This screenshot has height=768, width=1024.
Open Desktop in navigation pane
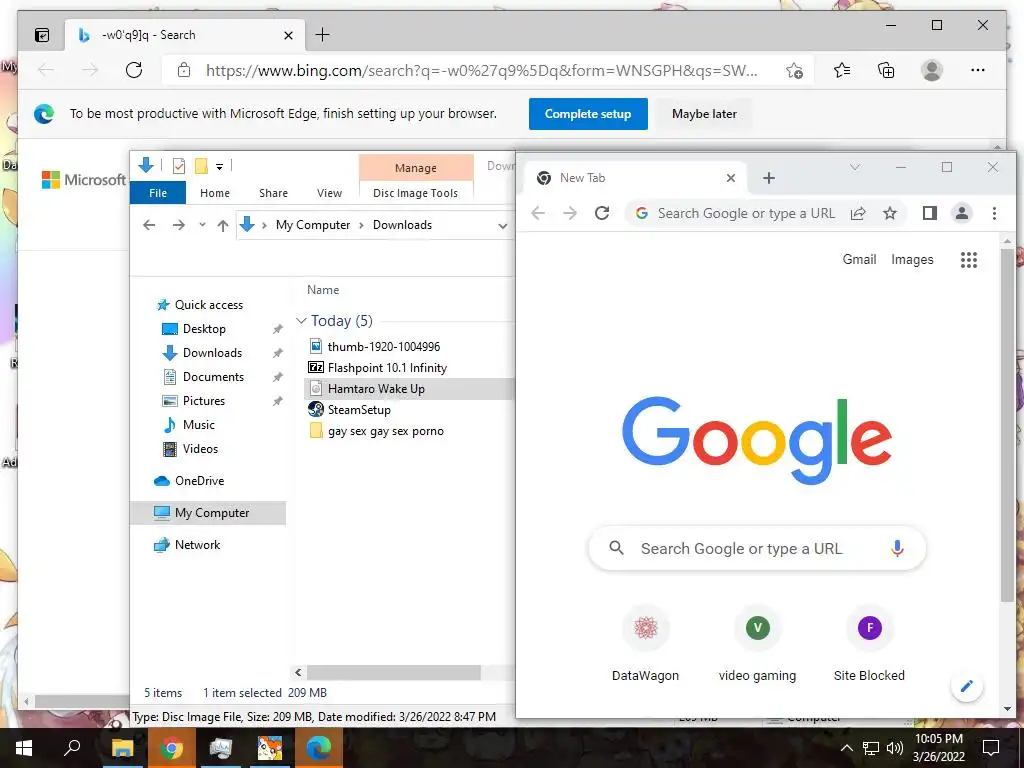coord(204,328)
